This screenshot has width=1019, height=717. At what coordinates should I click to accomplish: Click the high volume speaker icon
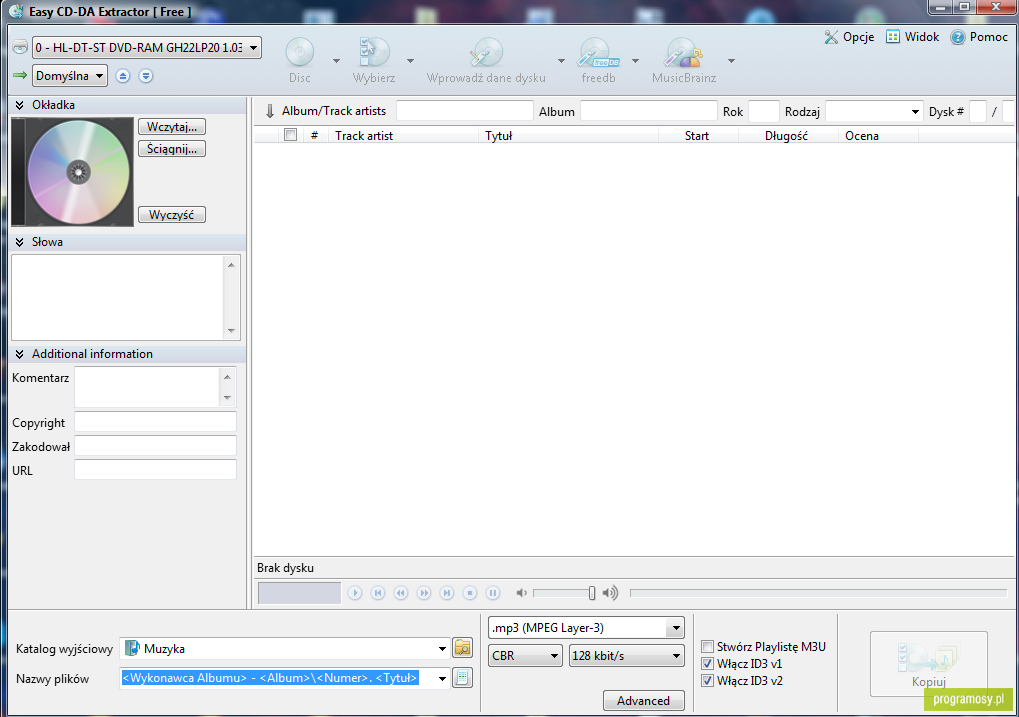[610, 593]
